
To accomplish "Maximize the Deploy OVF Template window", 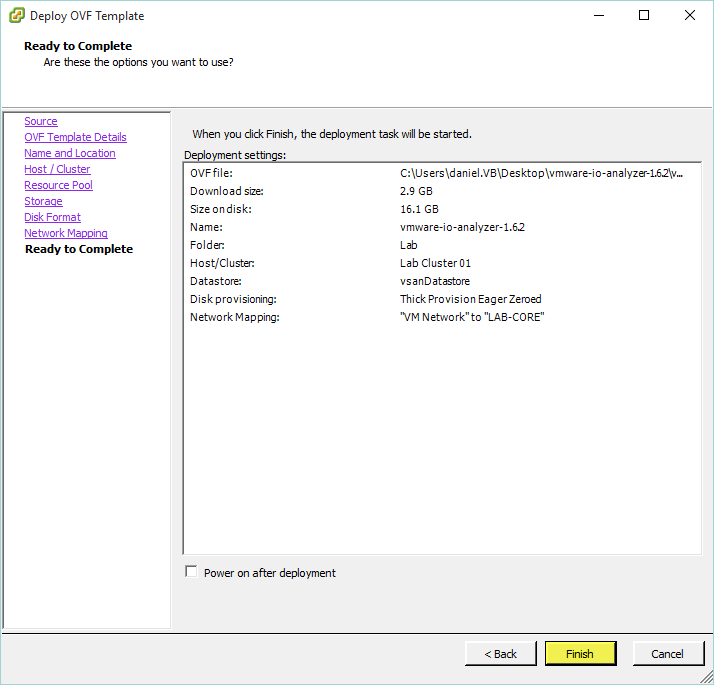I will (x=644, y=15).
